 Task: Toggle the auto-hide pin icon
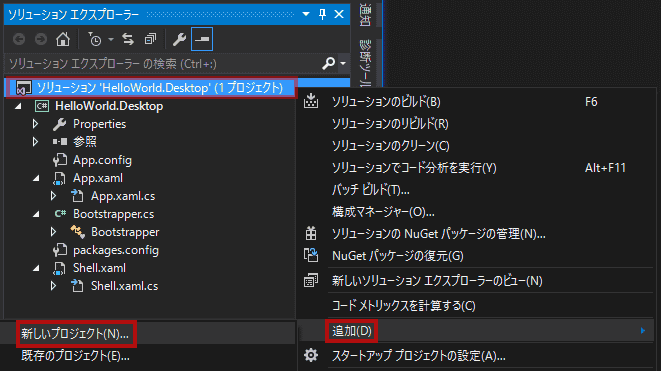[322, 14]
